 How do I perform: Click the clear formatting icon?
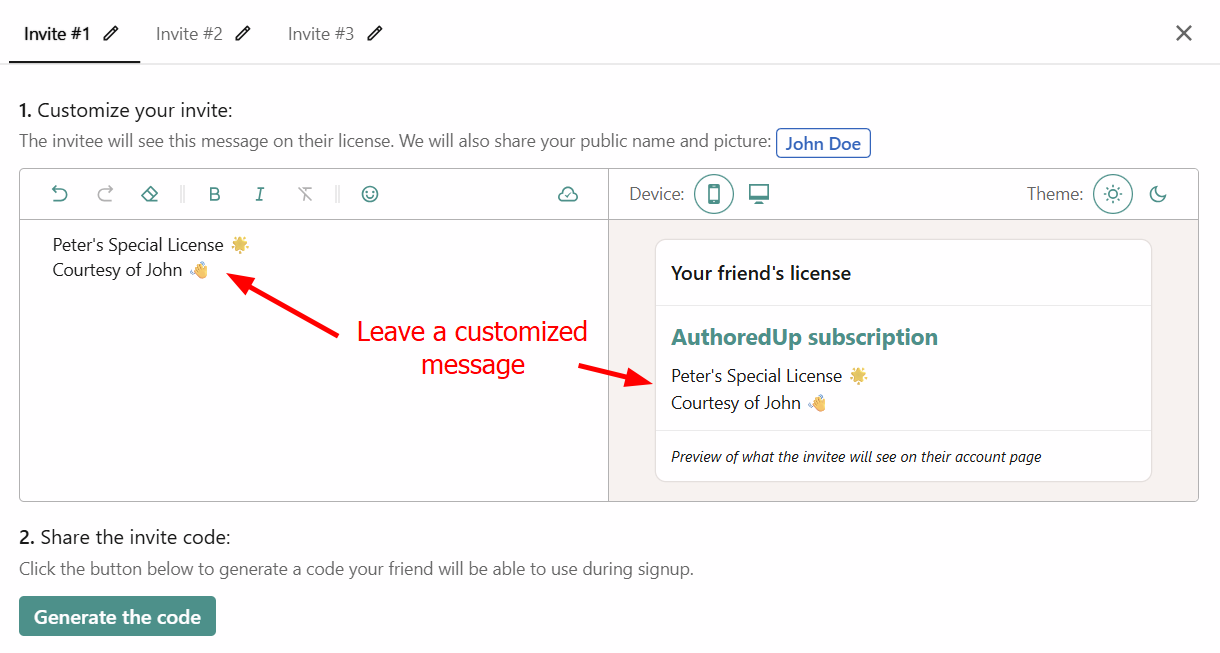305,194
